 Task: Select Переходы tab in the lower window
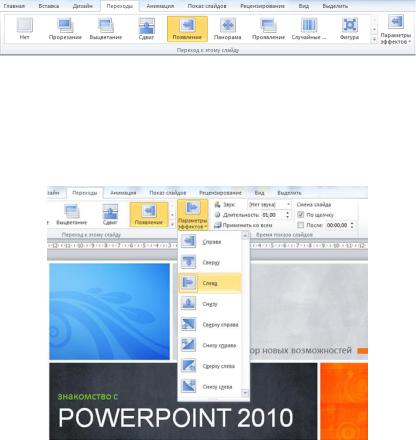pos(85,193)
